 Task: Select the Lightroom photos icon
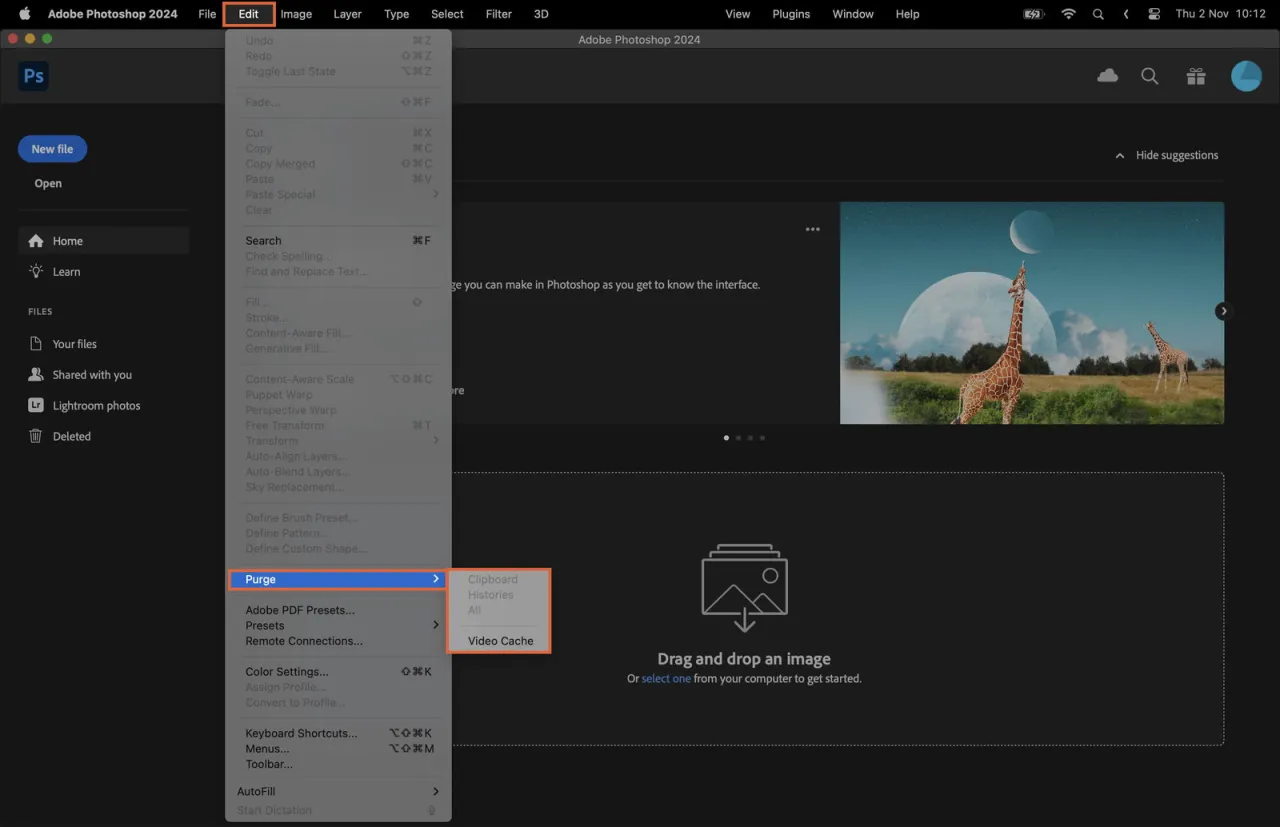pos(35,405)
